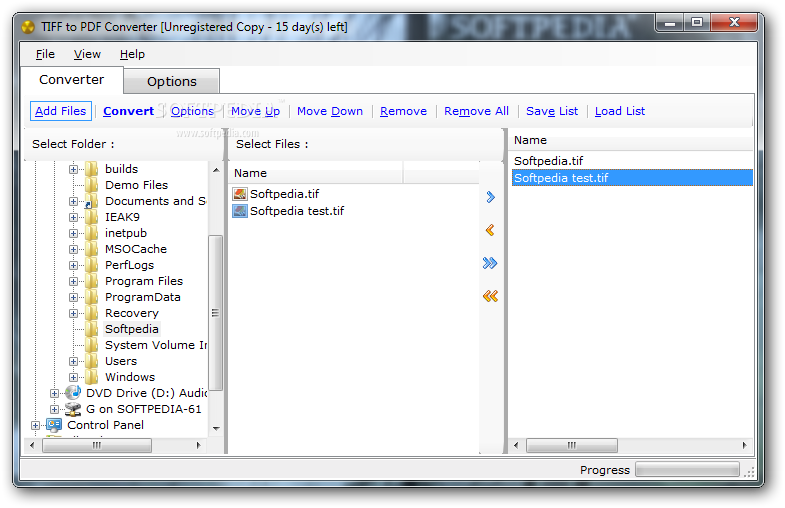Screen dimensions: 785x508
Task: Click the Name header of the output list
Action: tap(632, 141)
